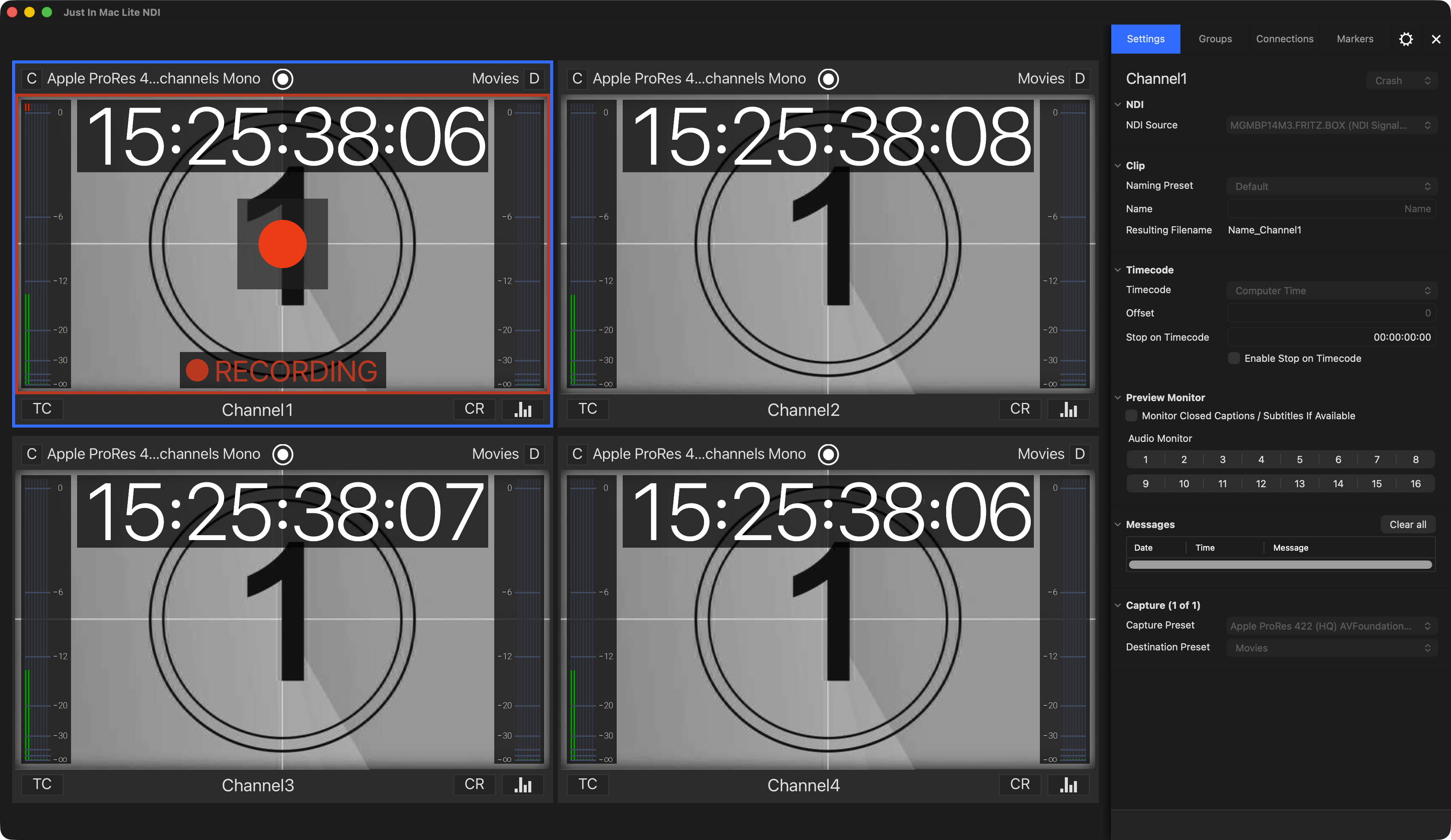Screen dimensions: 1451x840
Task: Click the D destination button on Channel2
Action: click(1080, 79)
